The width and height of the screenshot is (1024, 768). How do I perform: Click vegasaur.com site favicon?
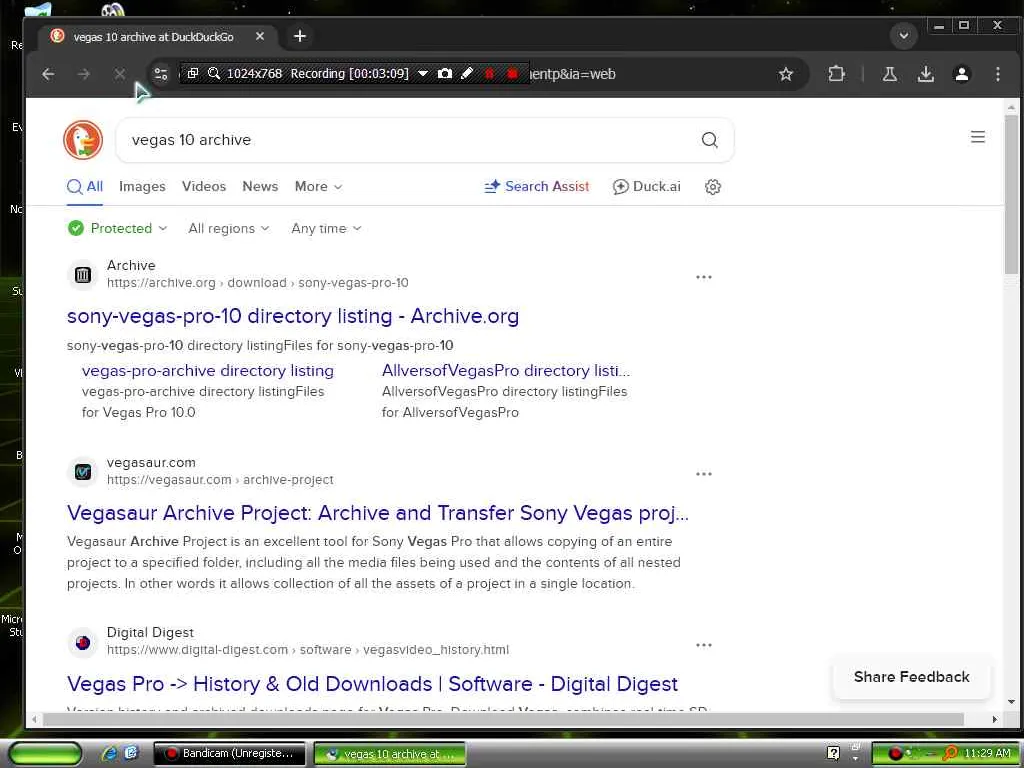pyautogui.click(x=83, y=472)
